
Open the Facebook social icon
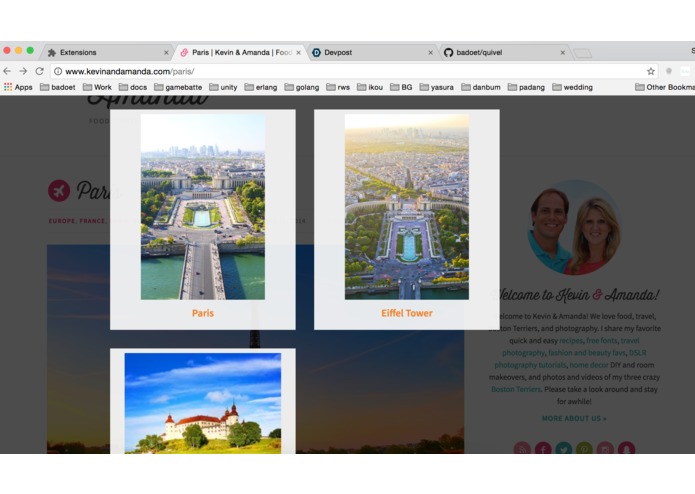click(543, 448)
